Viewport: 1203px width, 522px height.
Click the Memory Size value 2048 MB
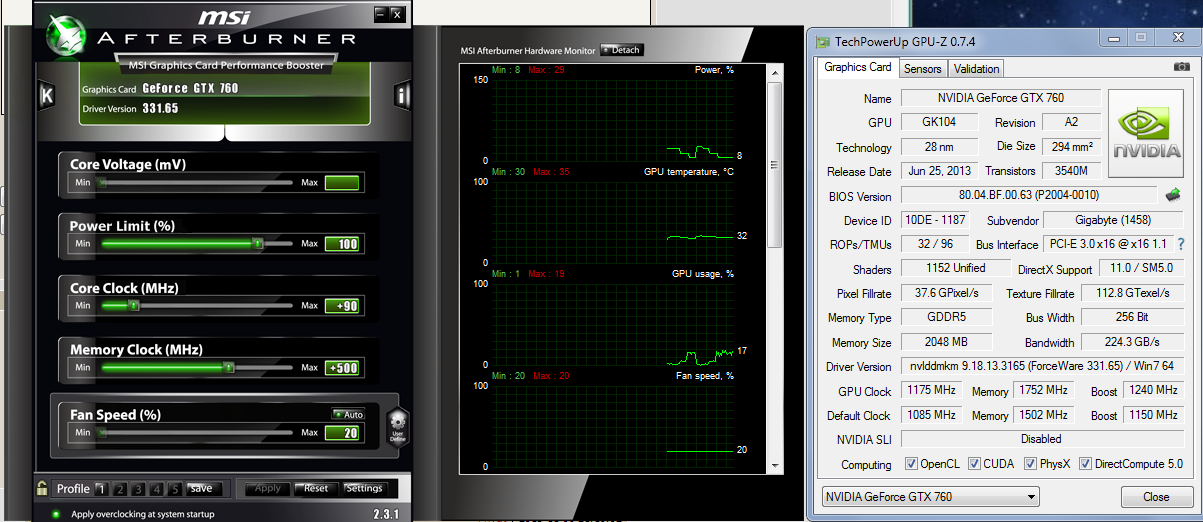coord(947,342)
